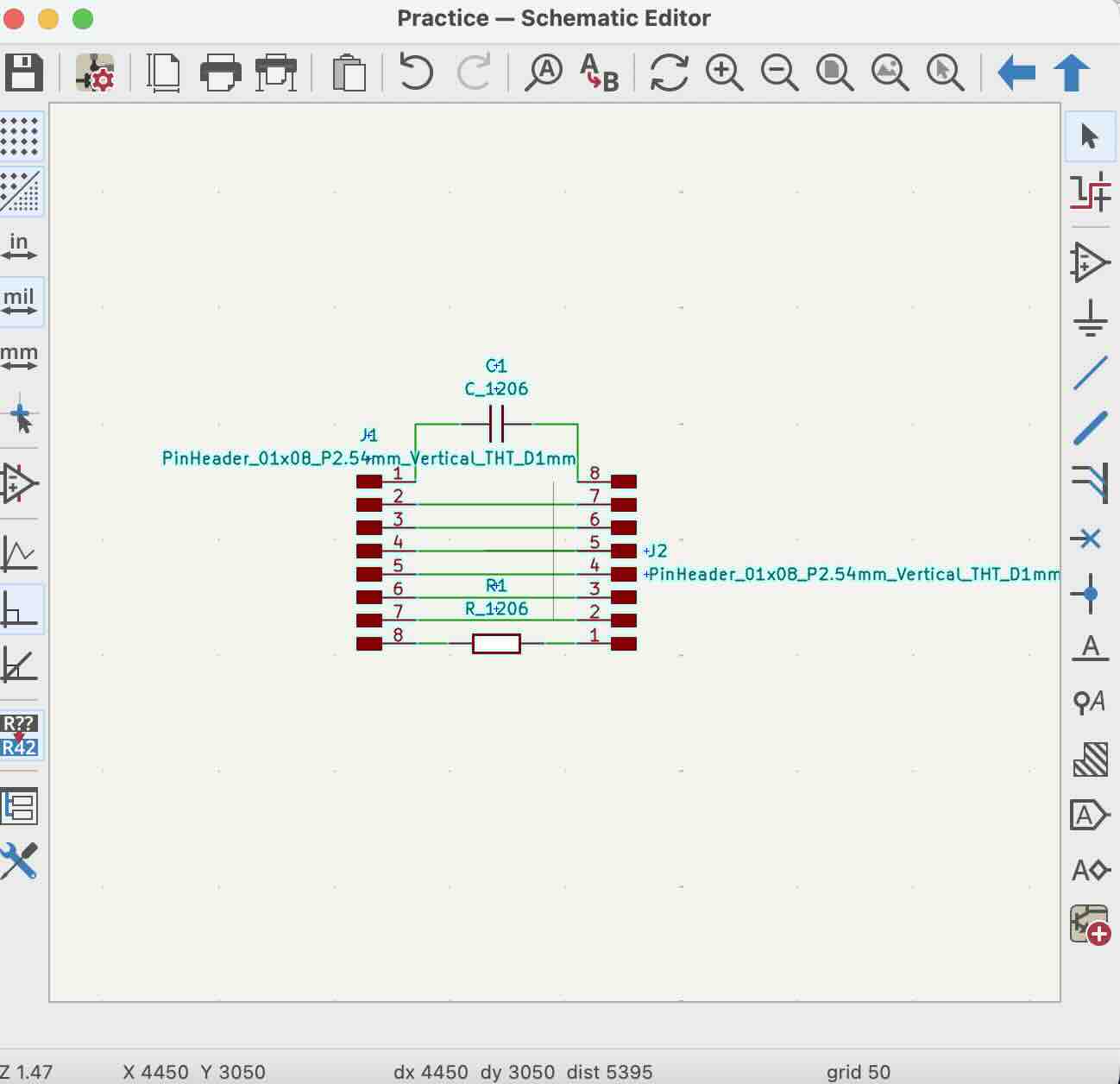The height and width of the screenshot is (1084, 1120).
Task: Click the Z 1.47 zoom status
Action: (x=26, y=1072)
